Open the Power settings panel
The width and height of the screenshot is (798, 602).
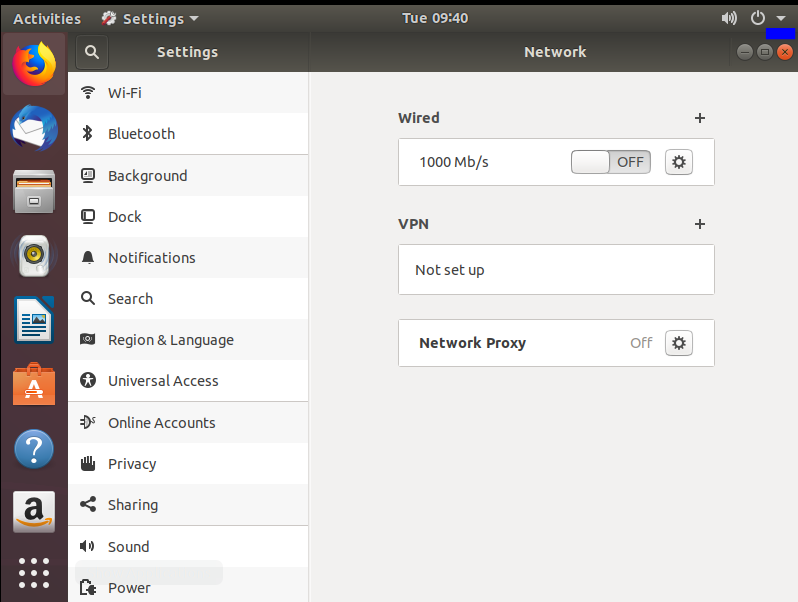188,587
